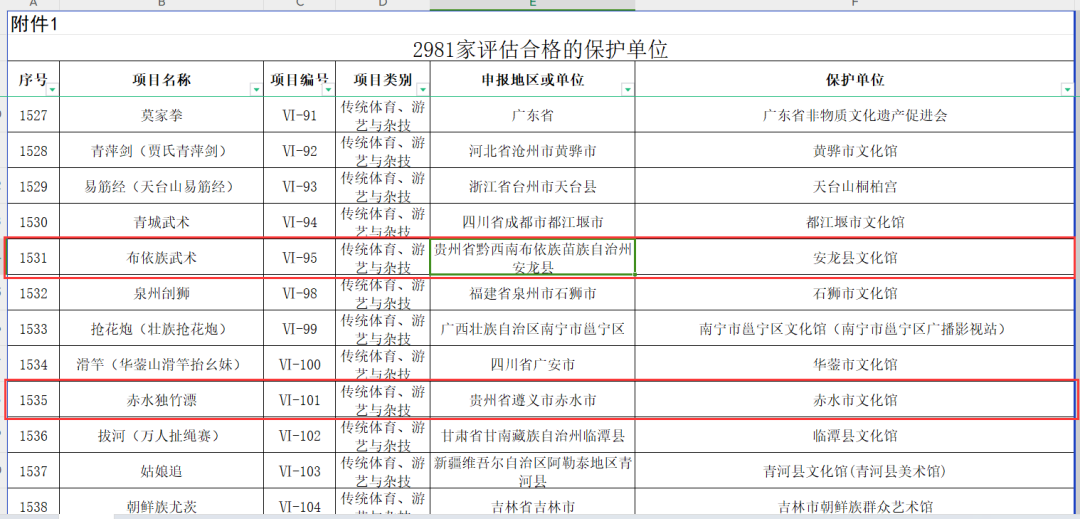Screen dimensions: 1080x519
Task: Click the 赤水市文化馆 cell
Action: (x=854, y=400)
